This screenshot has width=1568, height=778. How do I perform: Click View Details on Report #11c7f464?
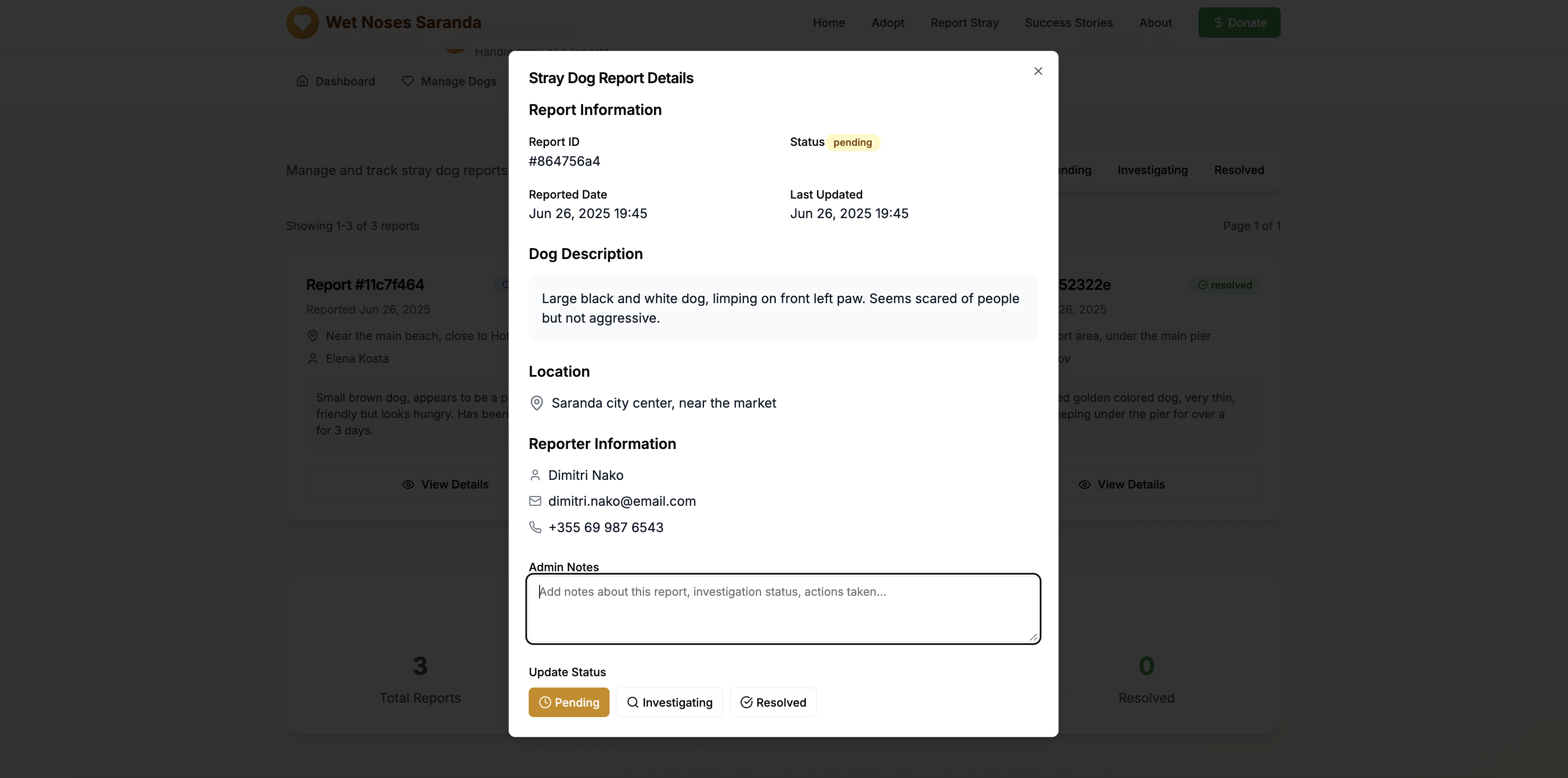tap(445, 484)
